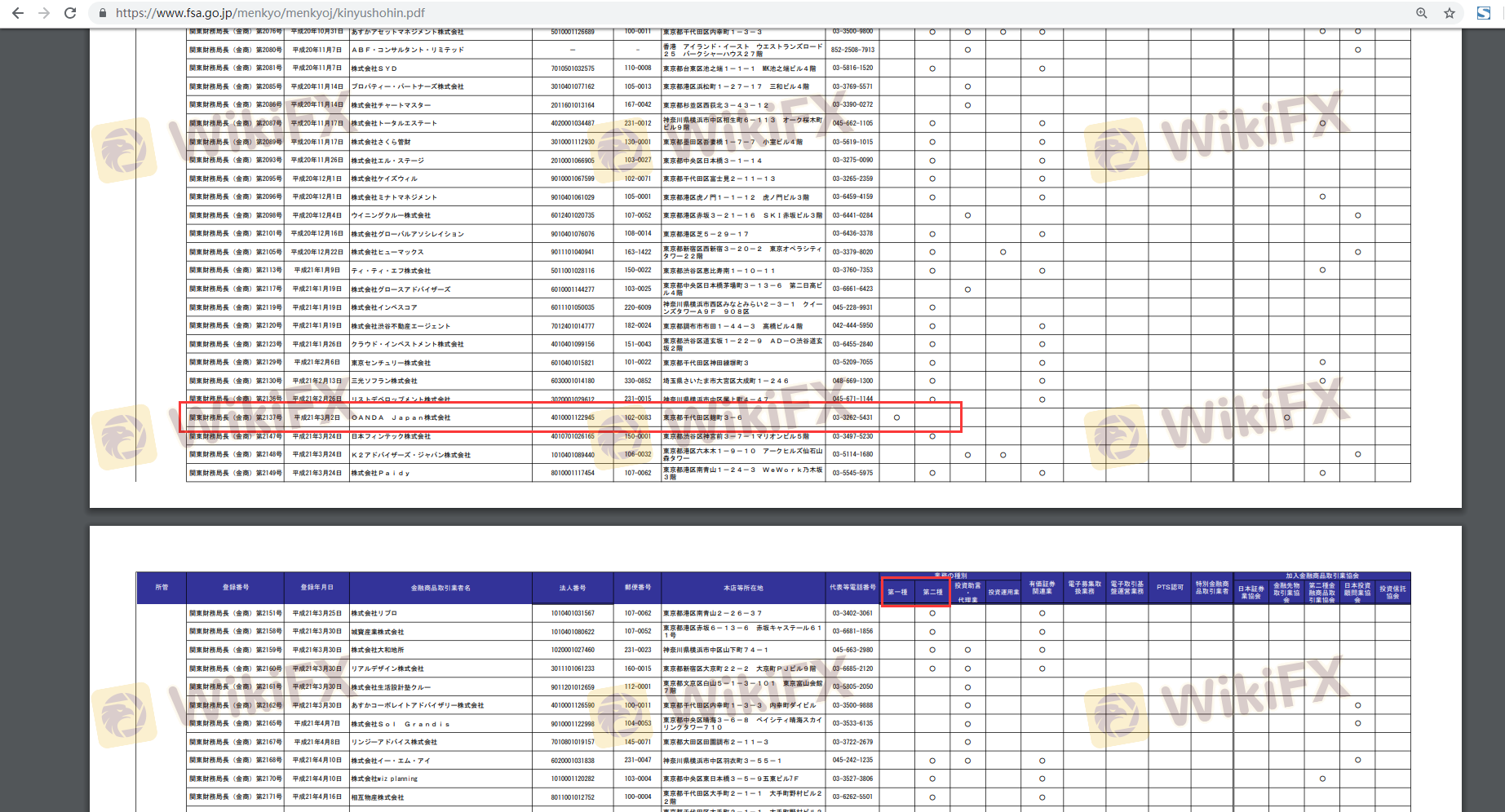
Task: Click the 金融商品取引業者名 column header
Action: click(440, 588)
